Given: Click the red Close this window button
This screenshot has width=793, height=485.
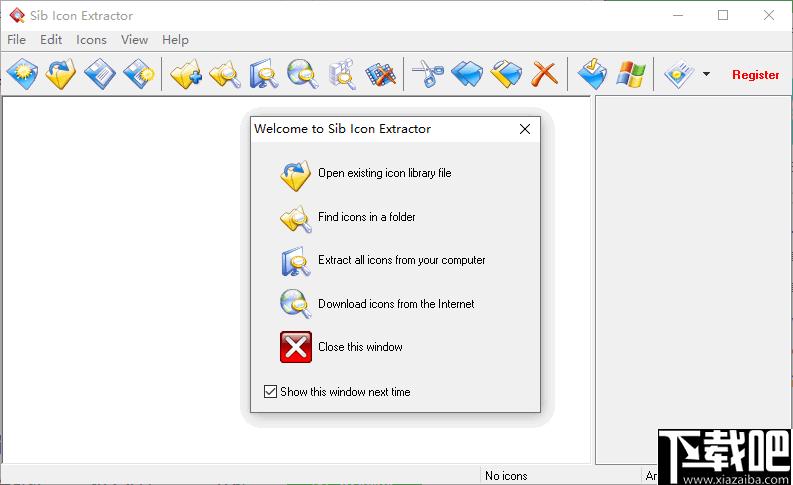Looking at the screenshot, I should click(296, 347).
